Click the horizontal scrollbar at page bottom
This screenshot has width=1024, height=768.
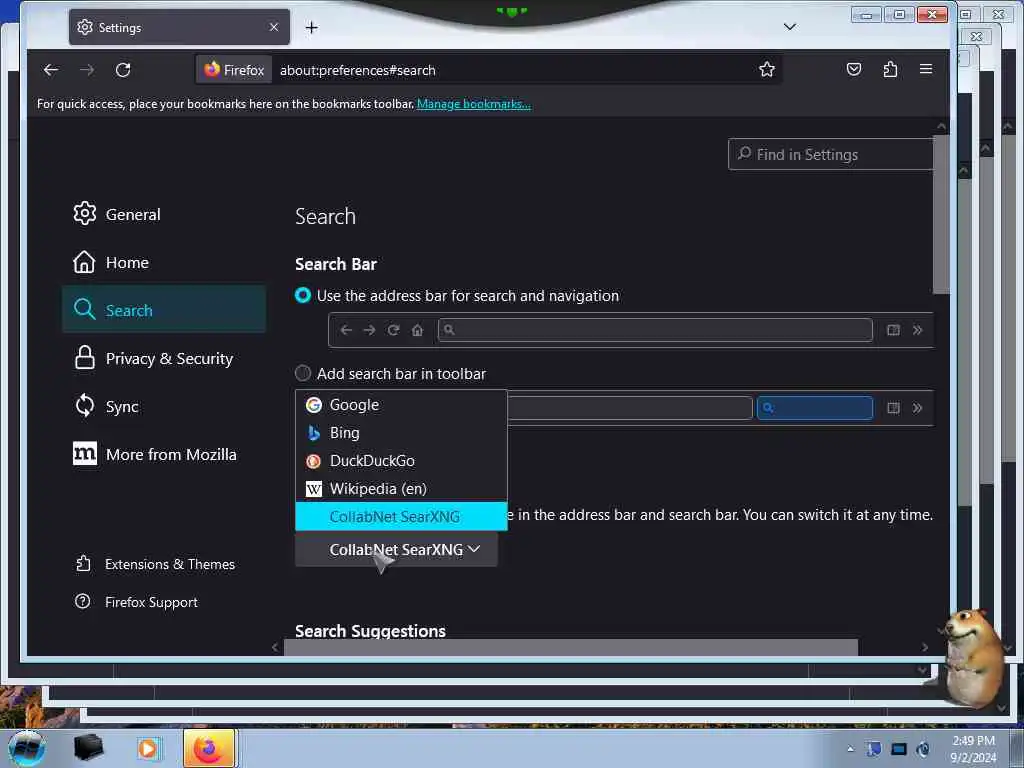pyautogui.click(x=570, y=647)
